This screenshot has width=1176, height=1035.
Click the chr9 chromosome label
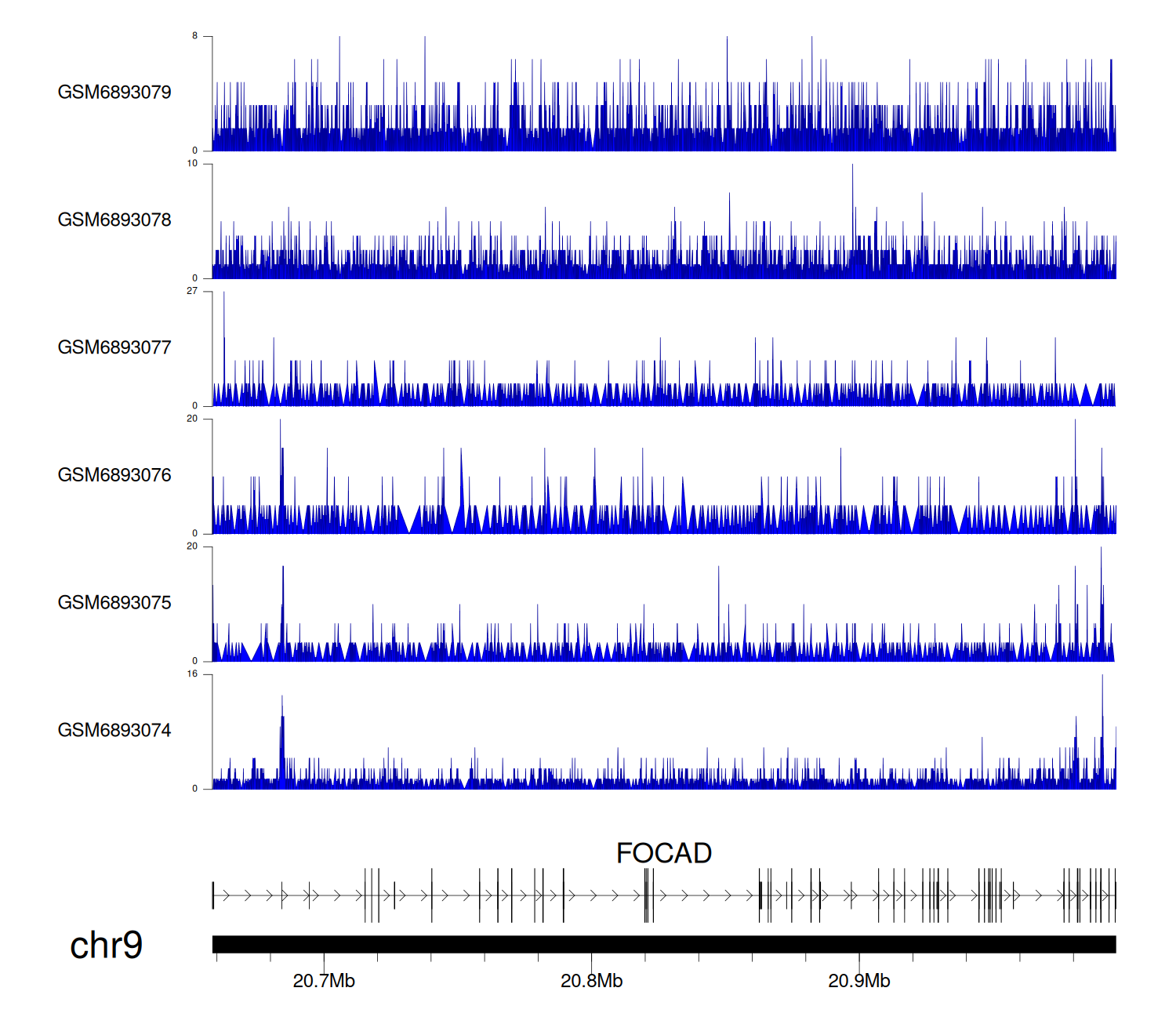[106, 946]
